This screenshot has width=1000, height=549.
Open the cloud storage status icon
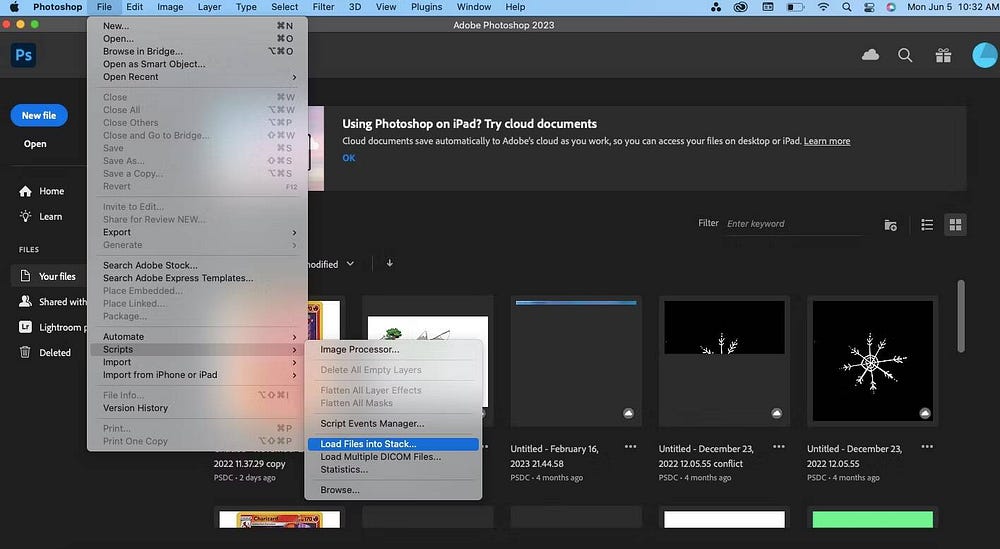(x=870, y=55)
